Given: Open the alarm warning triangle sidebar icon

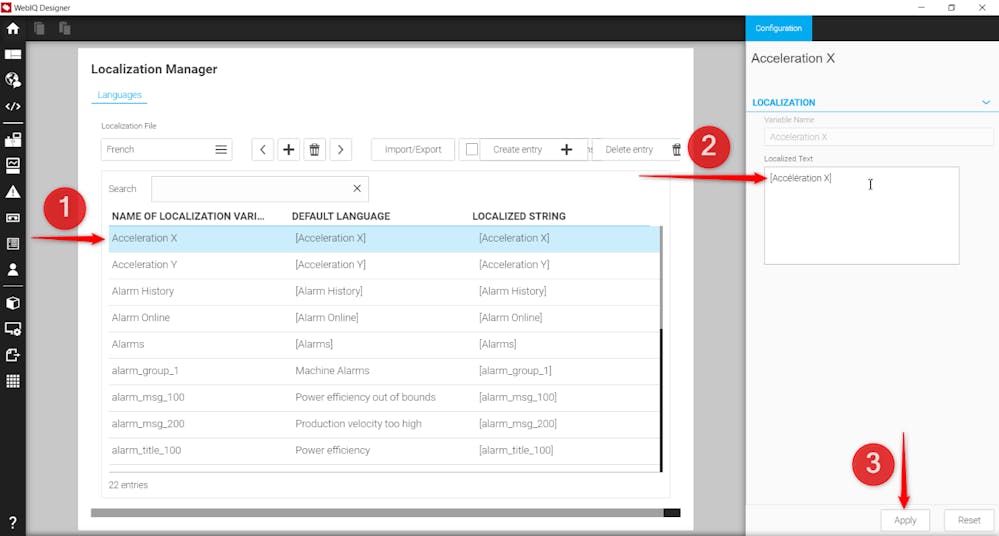Looking at the screenshot, I should pos(13,192).
